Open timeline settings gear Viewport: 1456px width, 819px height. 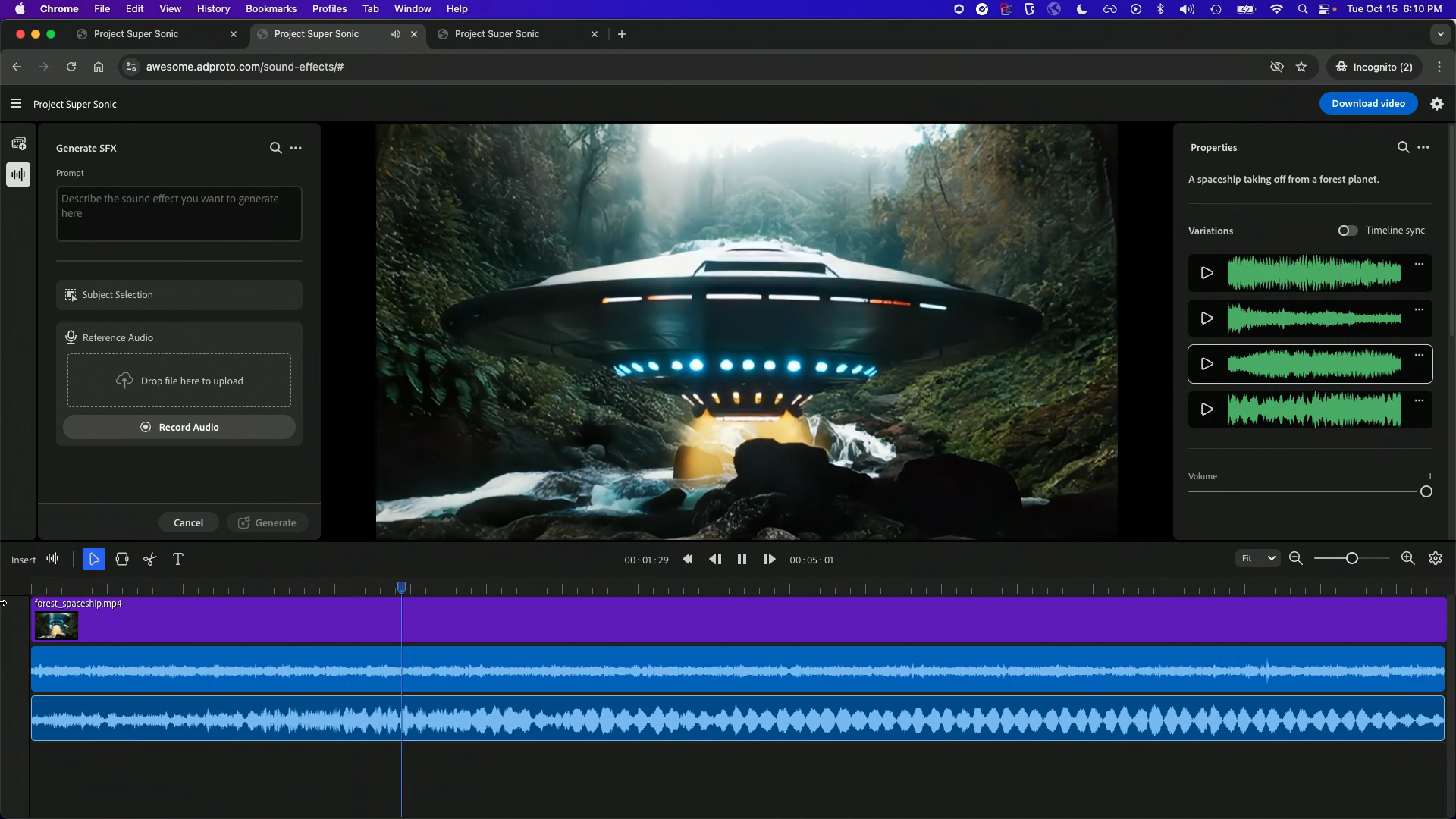pos(1436,558)
